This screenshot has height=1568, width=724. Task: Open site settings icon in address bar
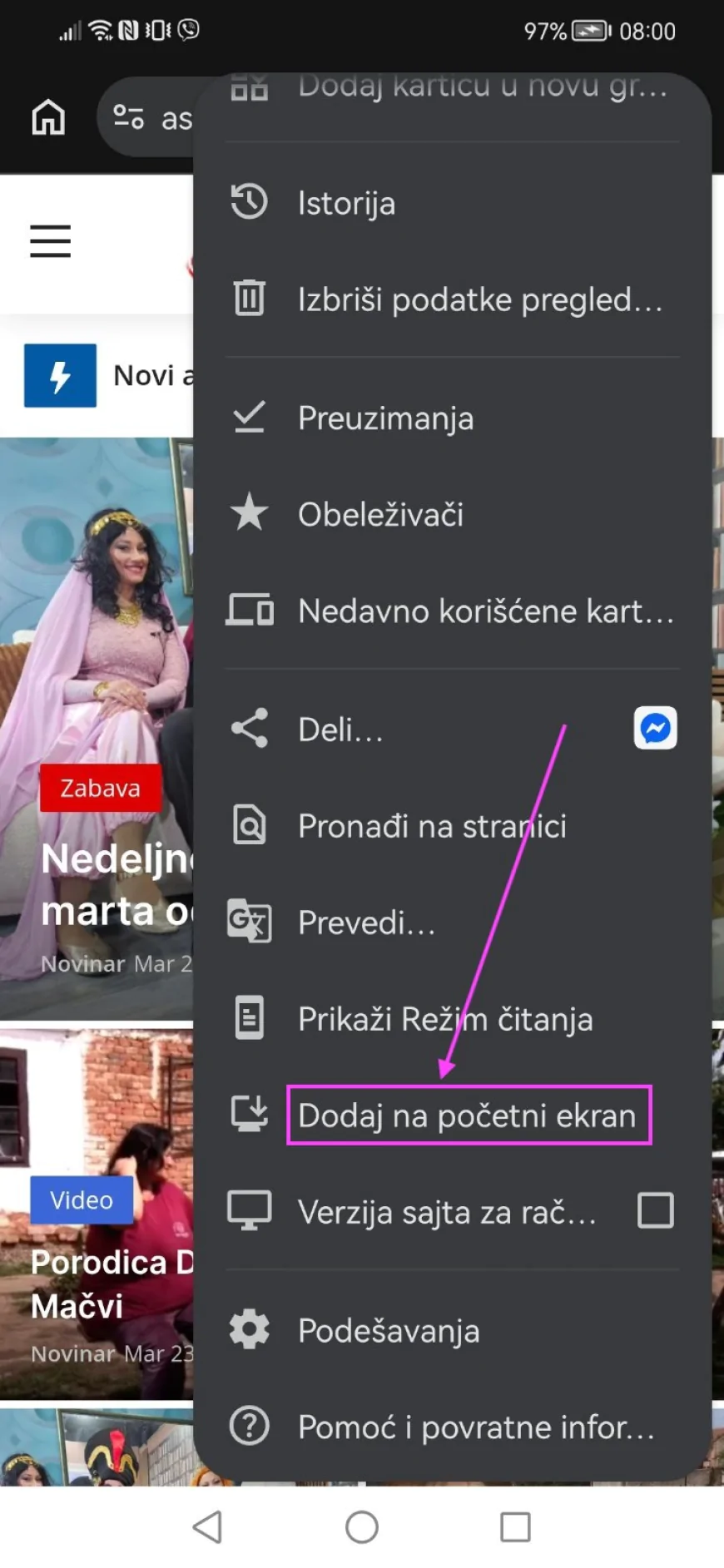click(128, 117)
